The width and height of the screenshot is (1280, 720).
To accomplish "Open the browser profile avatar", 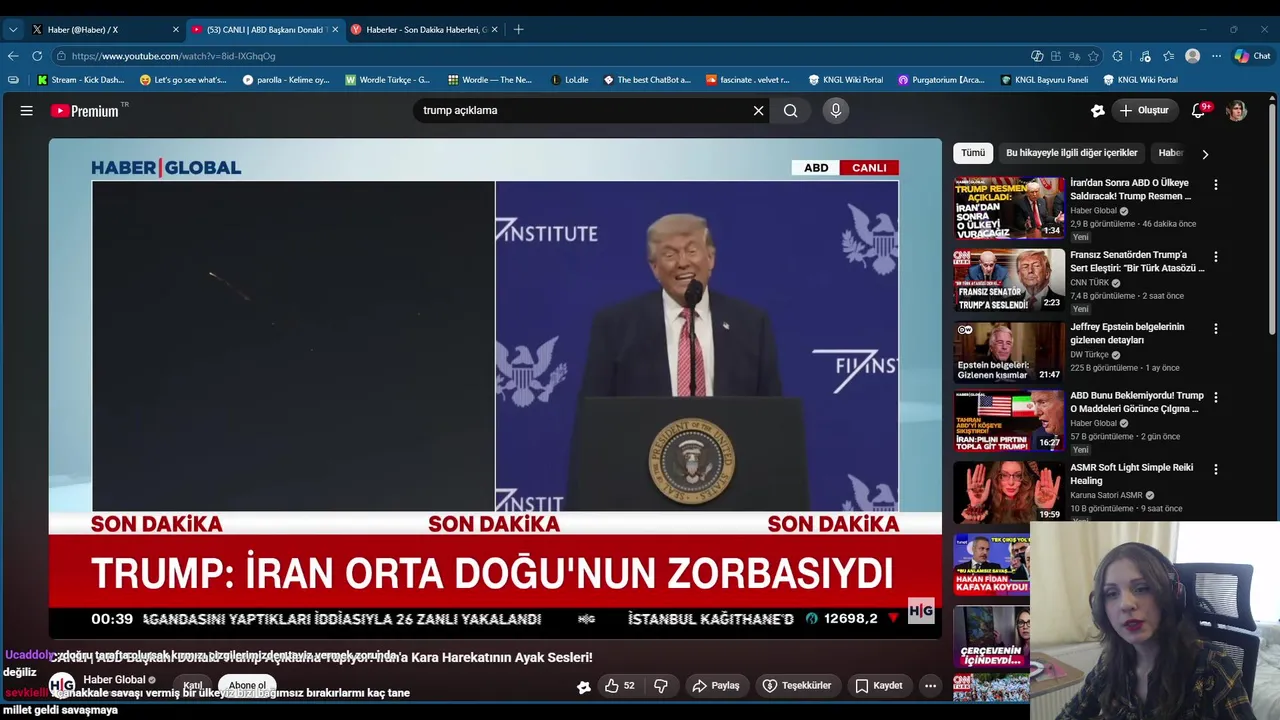I will click(x=1192, y=56).
